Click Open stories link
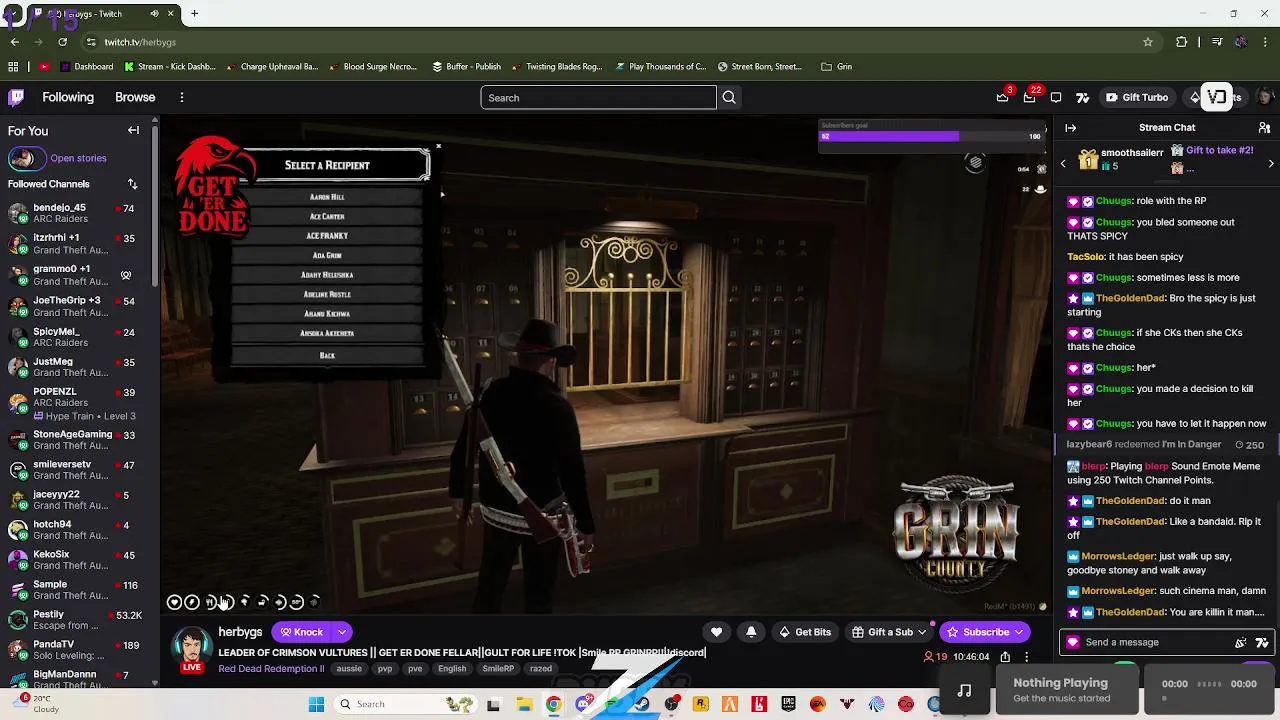Image resolution: width=1280 pixels, height=720 pixels. click(x=78, y=158)
